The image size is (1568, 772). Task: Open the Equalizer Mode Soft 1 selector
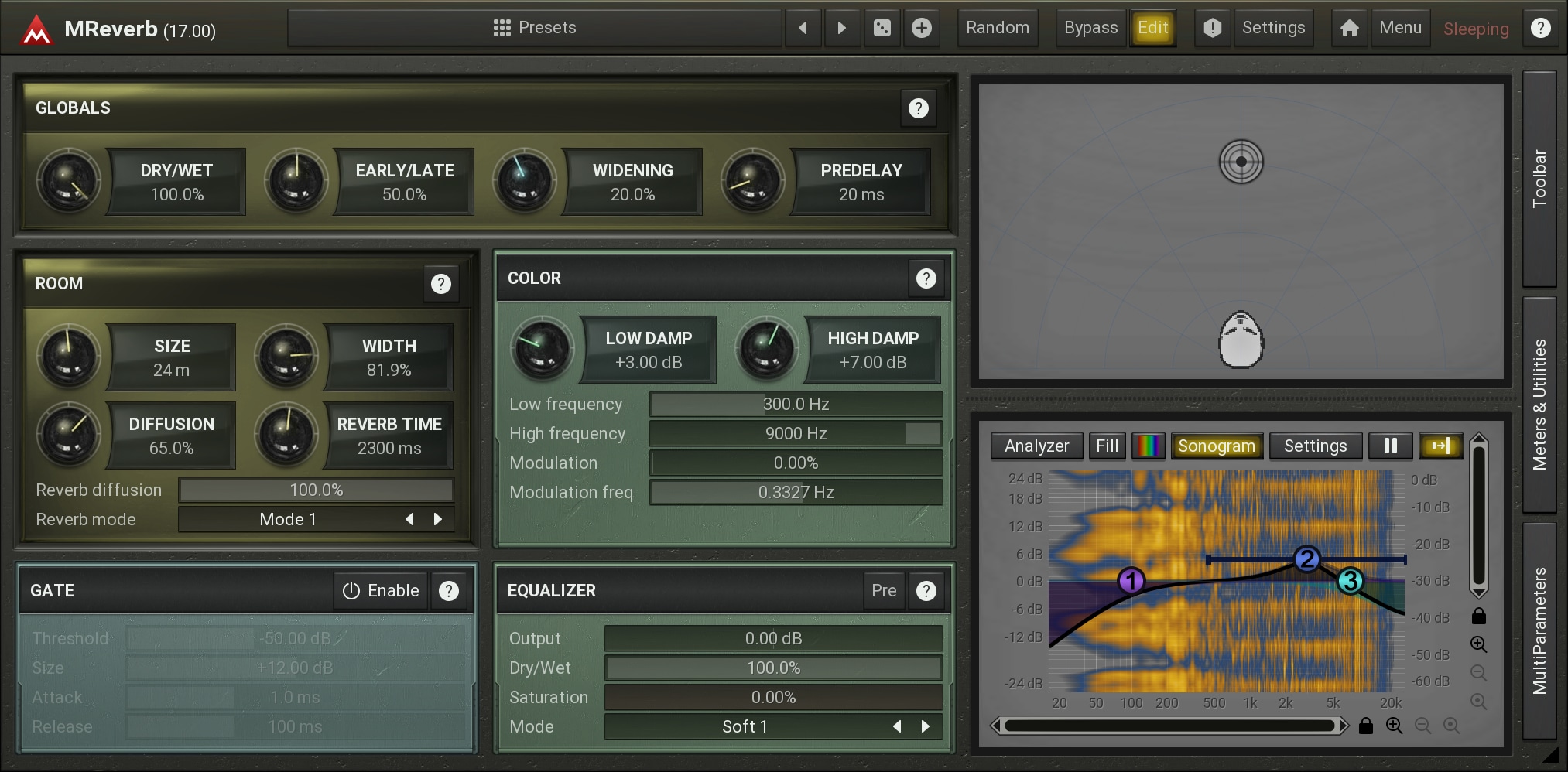click(744, 727)
